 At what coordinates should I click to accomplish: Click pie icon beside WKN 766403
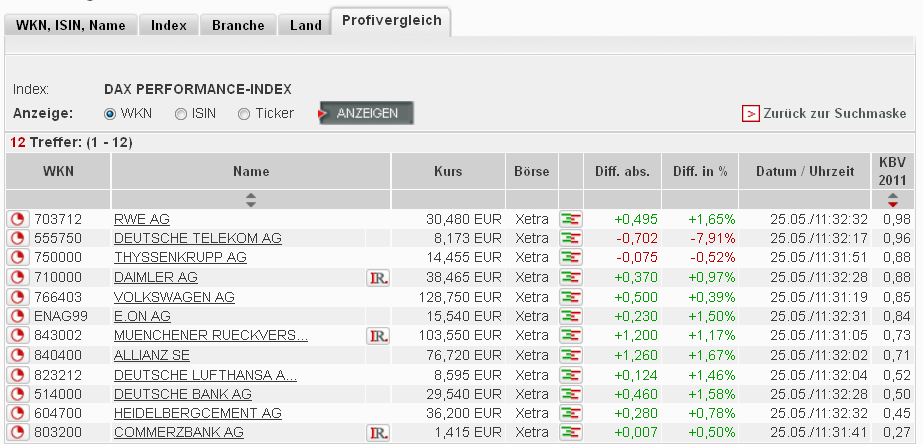coord(18,297)
